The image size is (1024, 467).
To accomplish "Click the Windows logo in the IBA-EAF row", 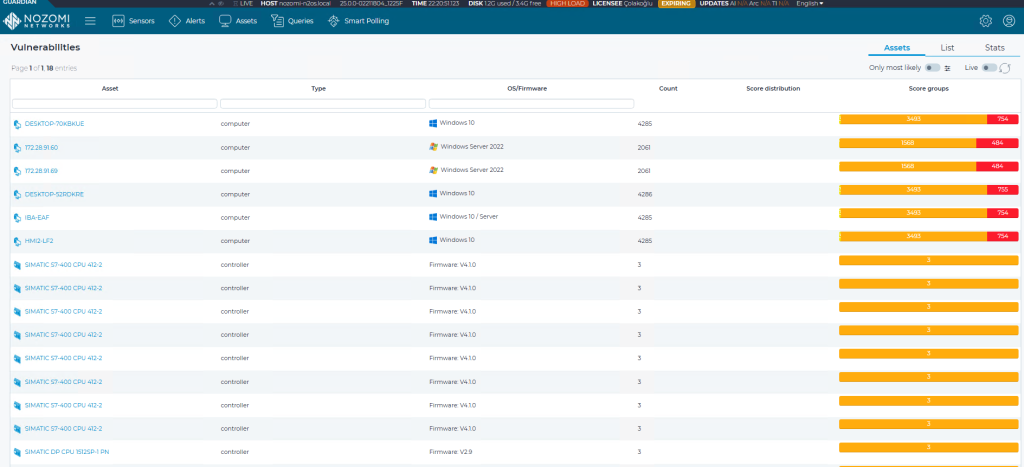I will point(432,216).
